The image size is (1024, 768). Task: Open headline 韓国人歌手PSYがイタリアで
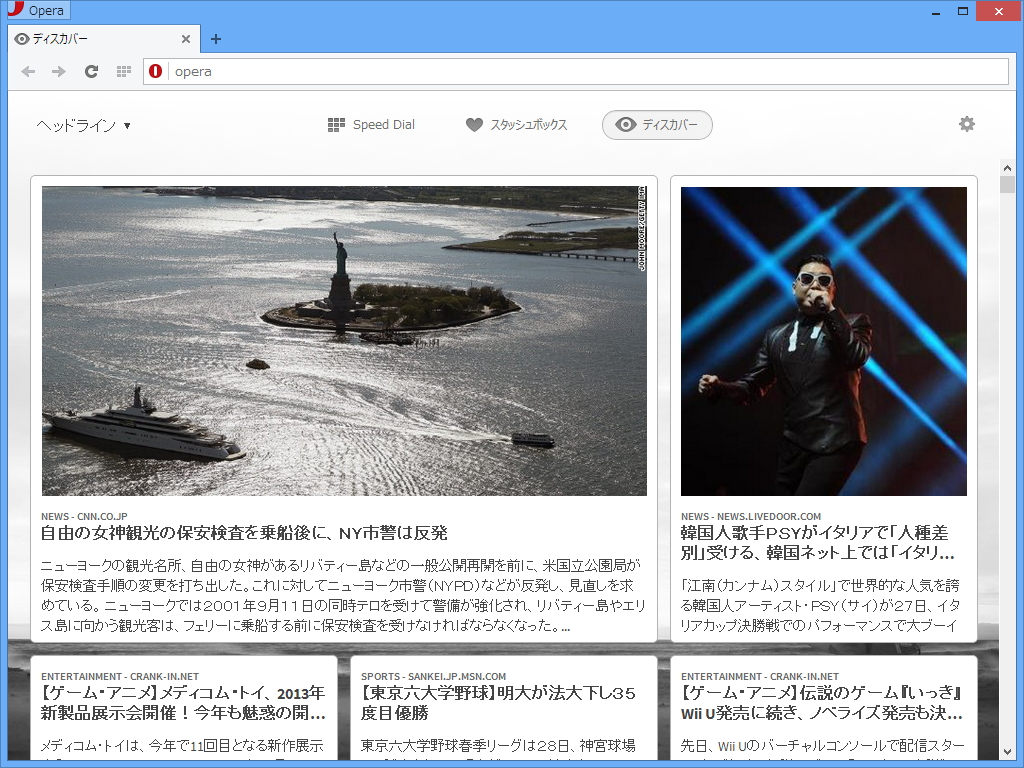tap(818, 543)
